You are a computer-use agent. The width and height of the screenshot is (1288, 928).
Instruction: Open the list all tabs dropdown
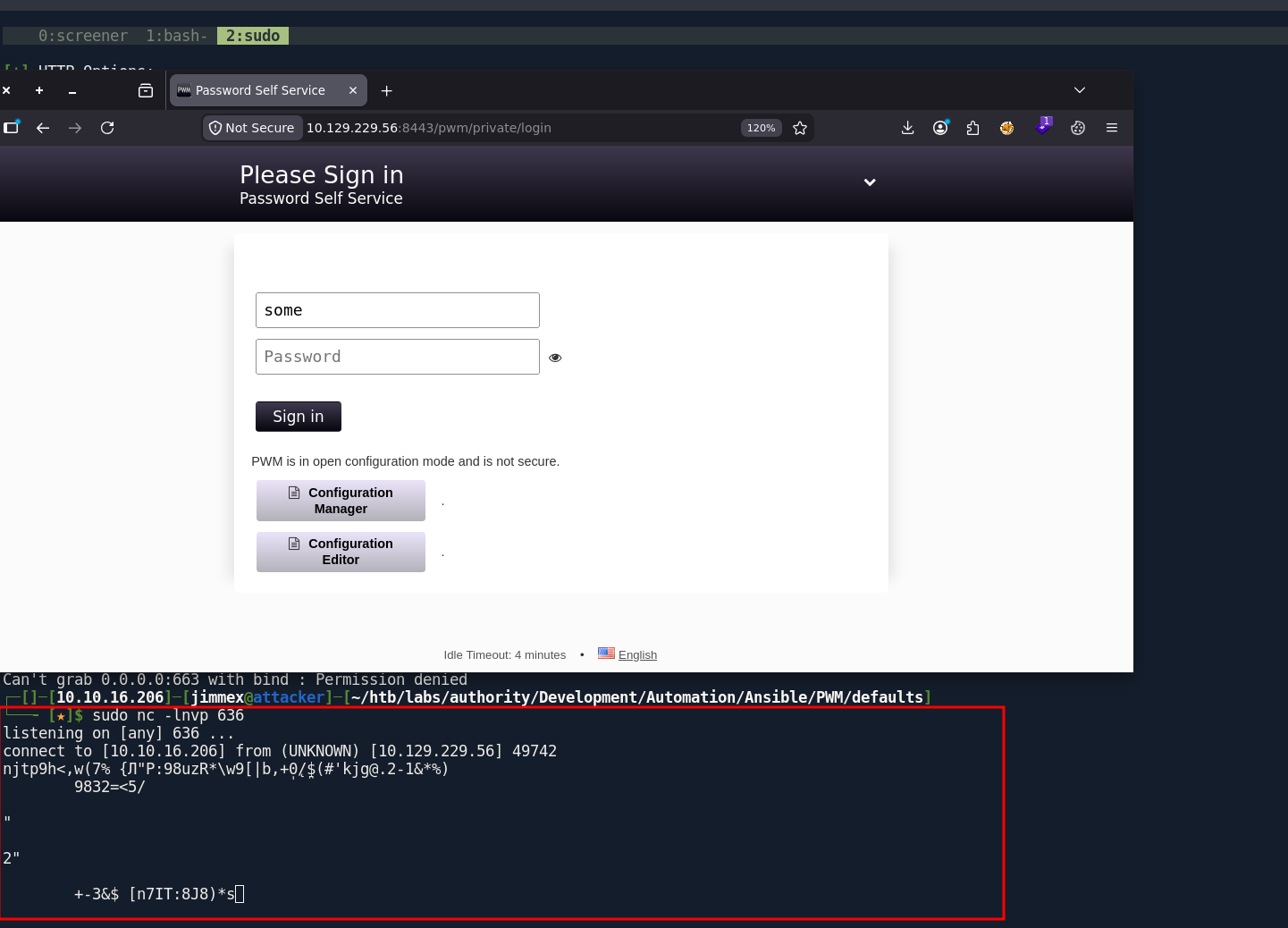click(x=1080, y=90)
